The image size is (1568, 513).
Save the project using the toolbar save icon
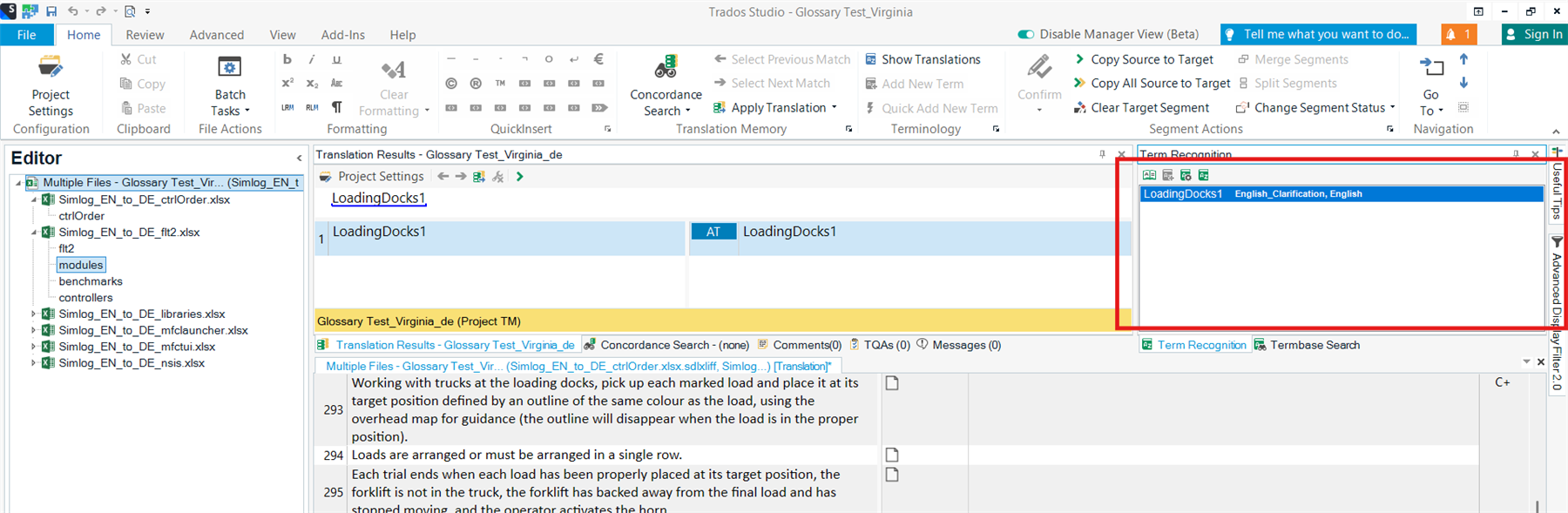tap(51, 11)
